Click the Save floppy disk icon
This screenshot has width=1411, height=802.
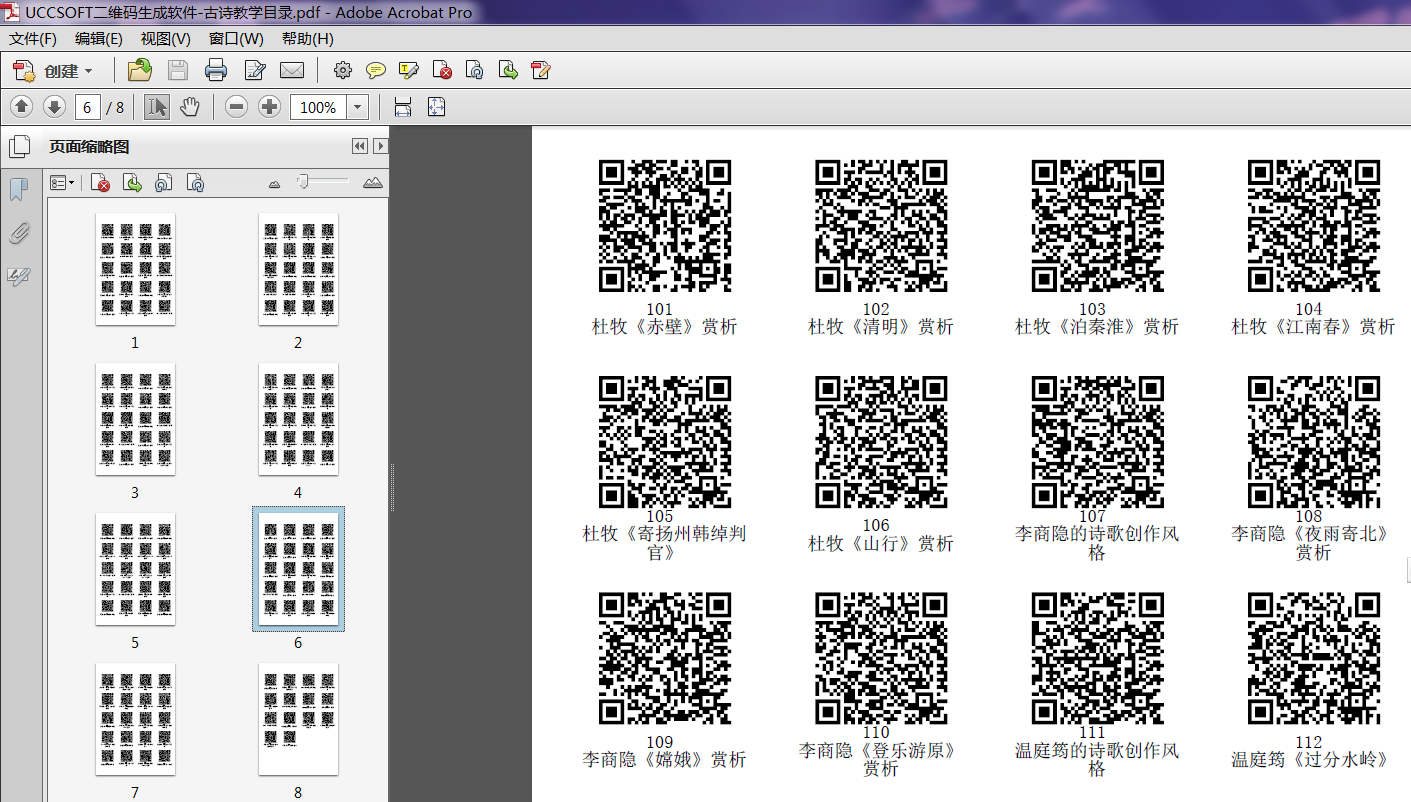point(178,70)
